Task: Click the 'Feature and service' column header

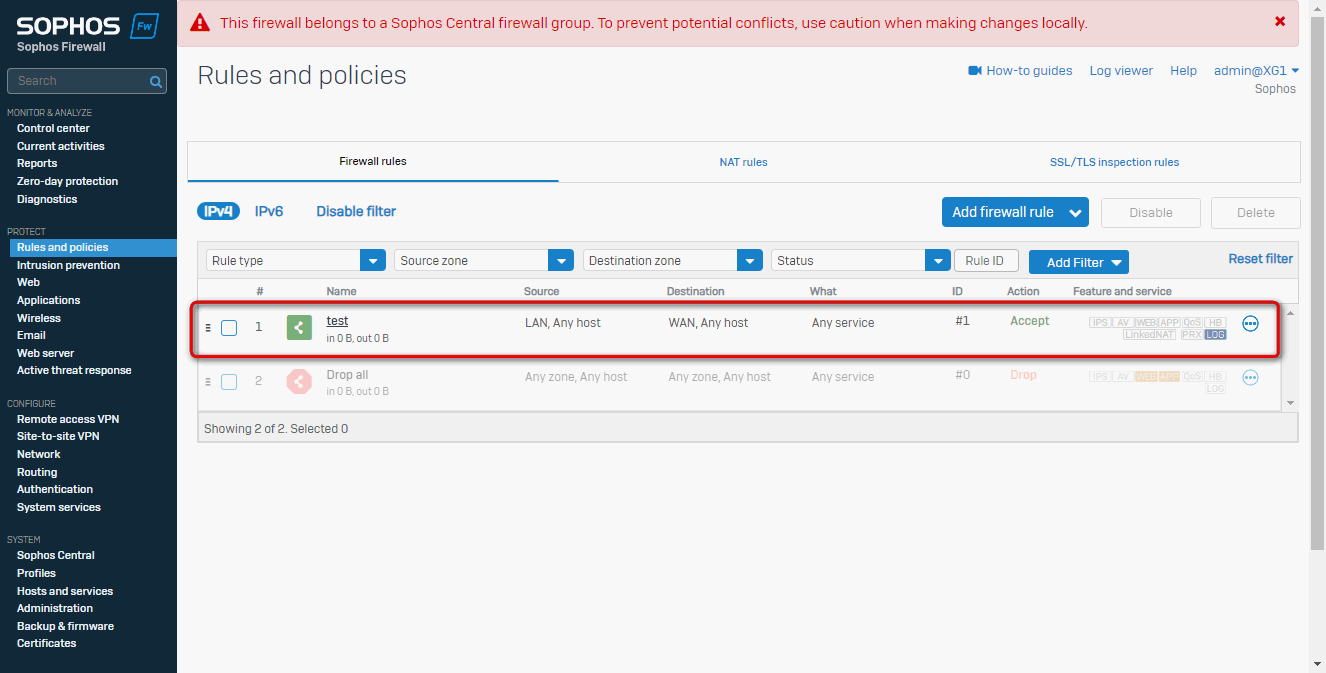Action: click(1122, 291)
